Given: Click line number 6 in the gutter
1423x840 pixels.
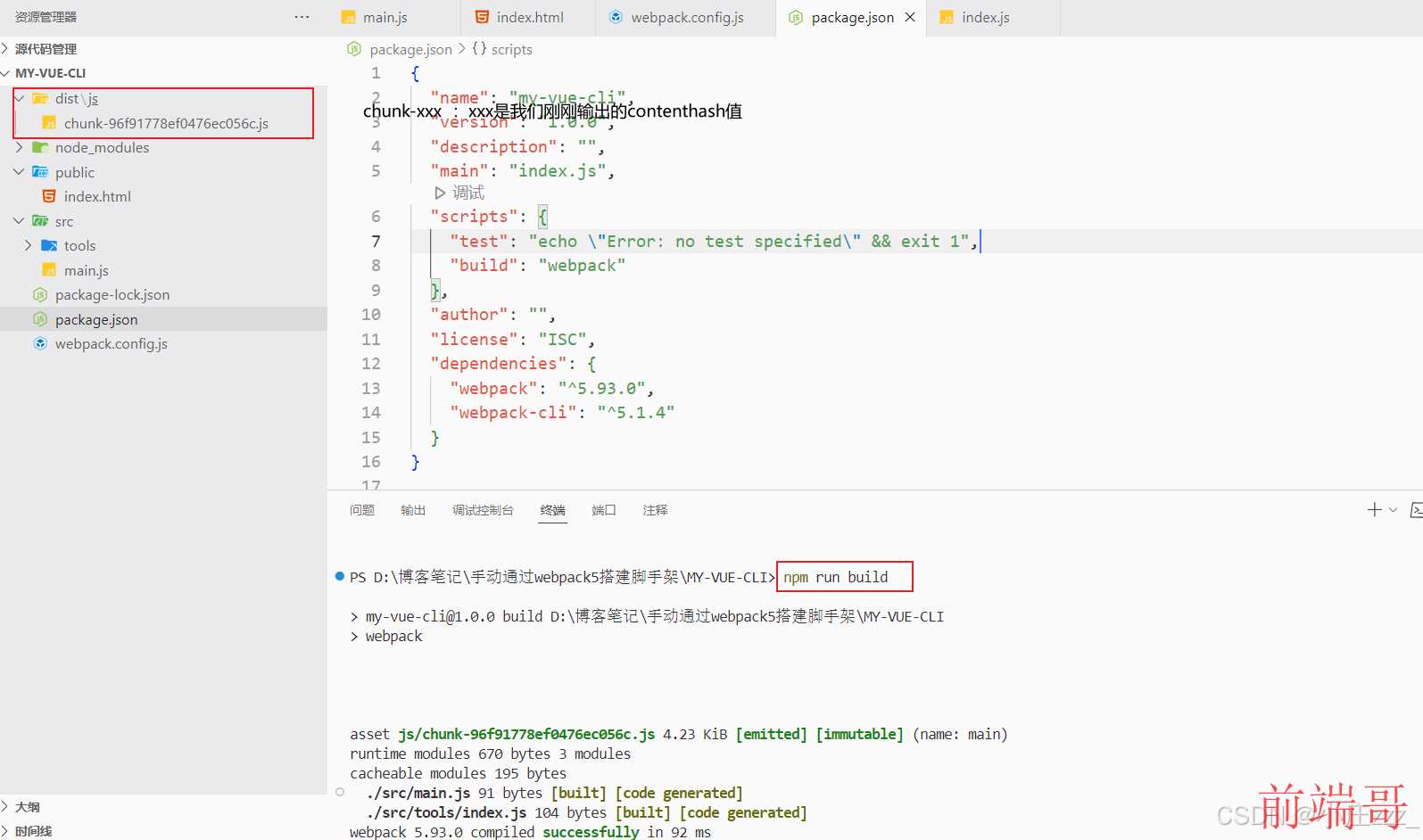Looking at the screenshot, I should click(x=376, y=216).
